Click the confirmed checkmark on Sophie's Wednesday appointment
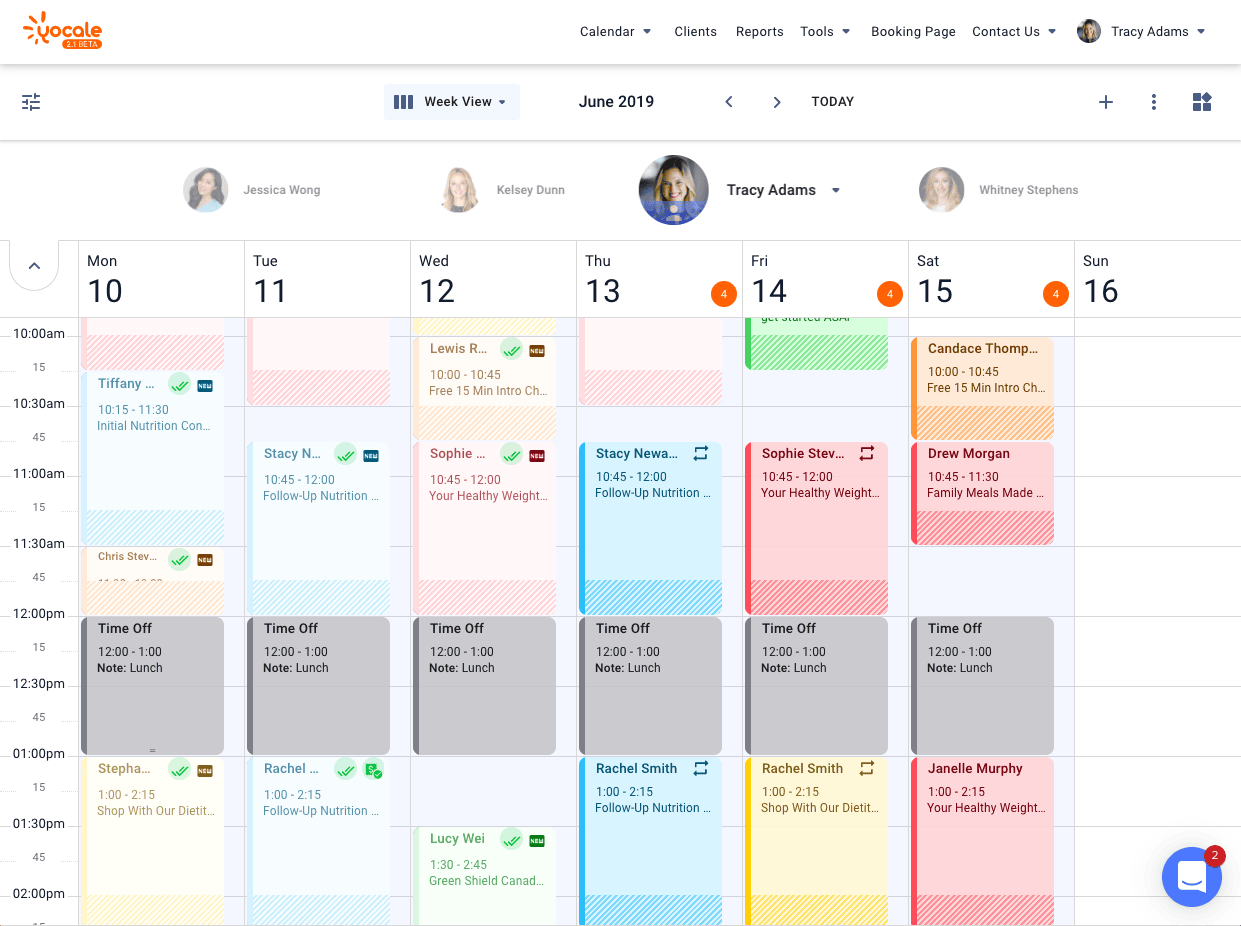 511,453
